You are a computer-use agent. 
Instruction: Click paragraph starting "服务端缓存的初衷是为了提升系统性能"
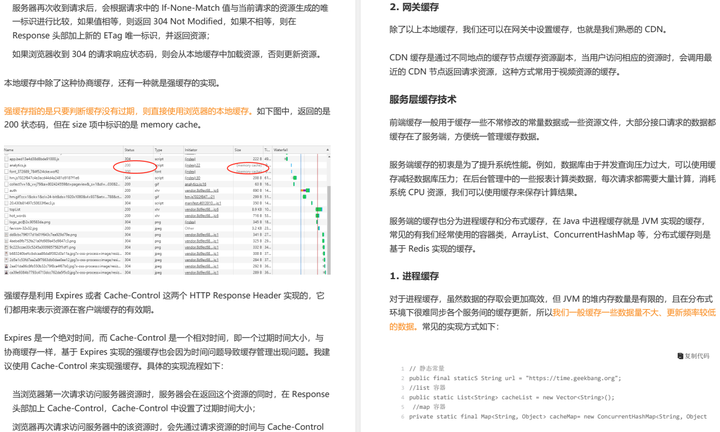[552, 179]
